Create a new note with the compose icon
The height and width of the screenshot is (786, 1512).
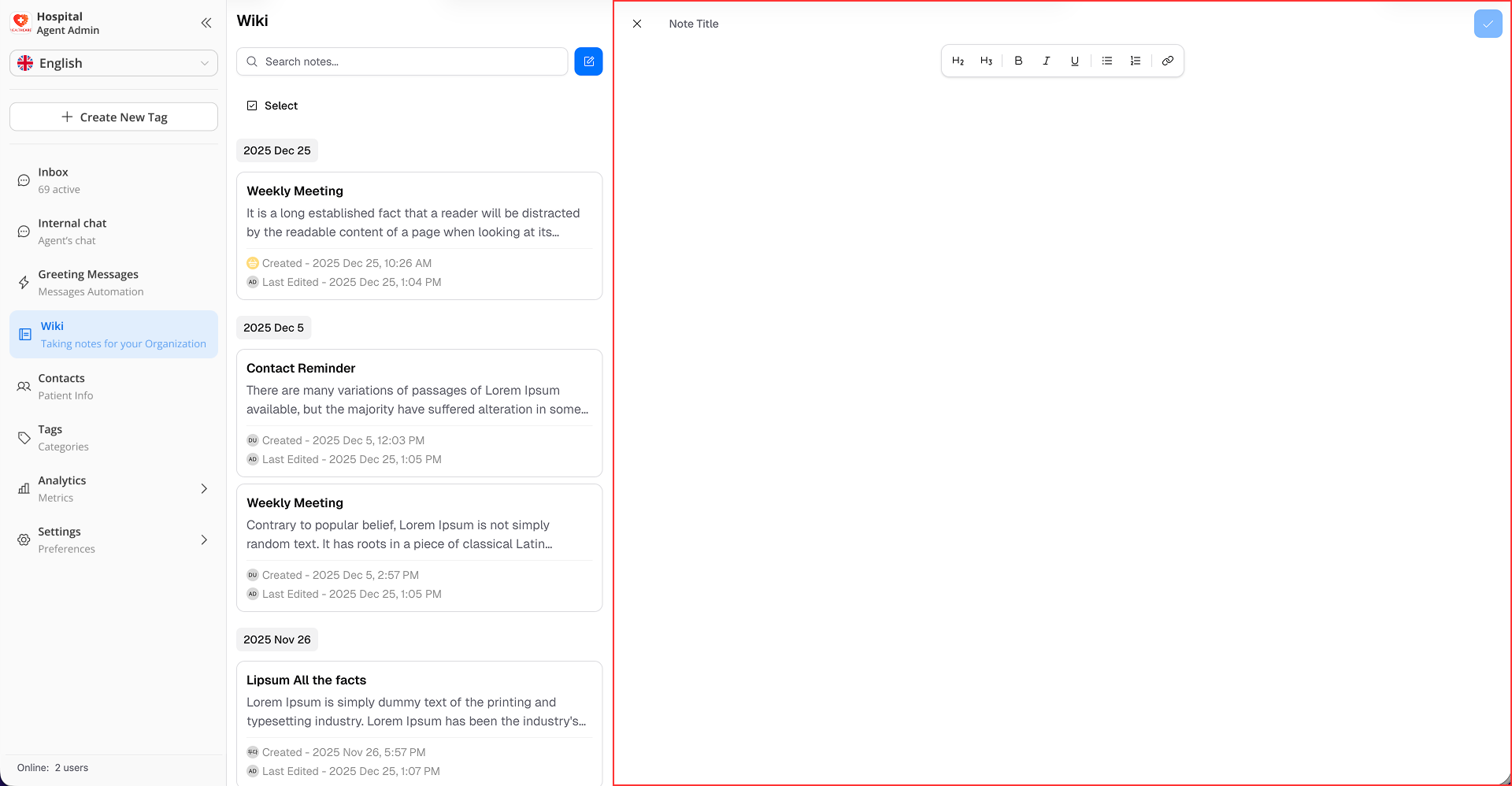pyautogui.click(x=588, y=61)
